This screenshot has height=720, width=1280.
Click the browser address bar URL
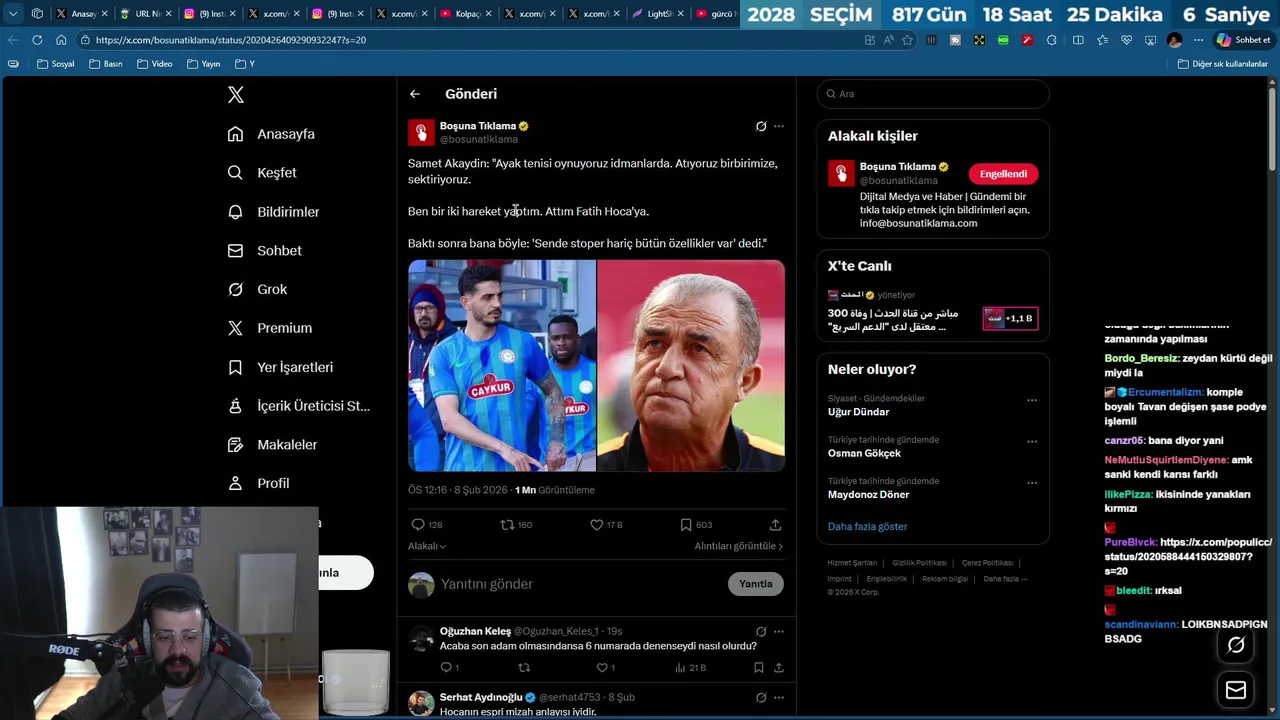[231, 40]
